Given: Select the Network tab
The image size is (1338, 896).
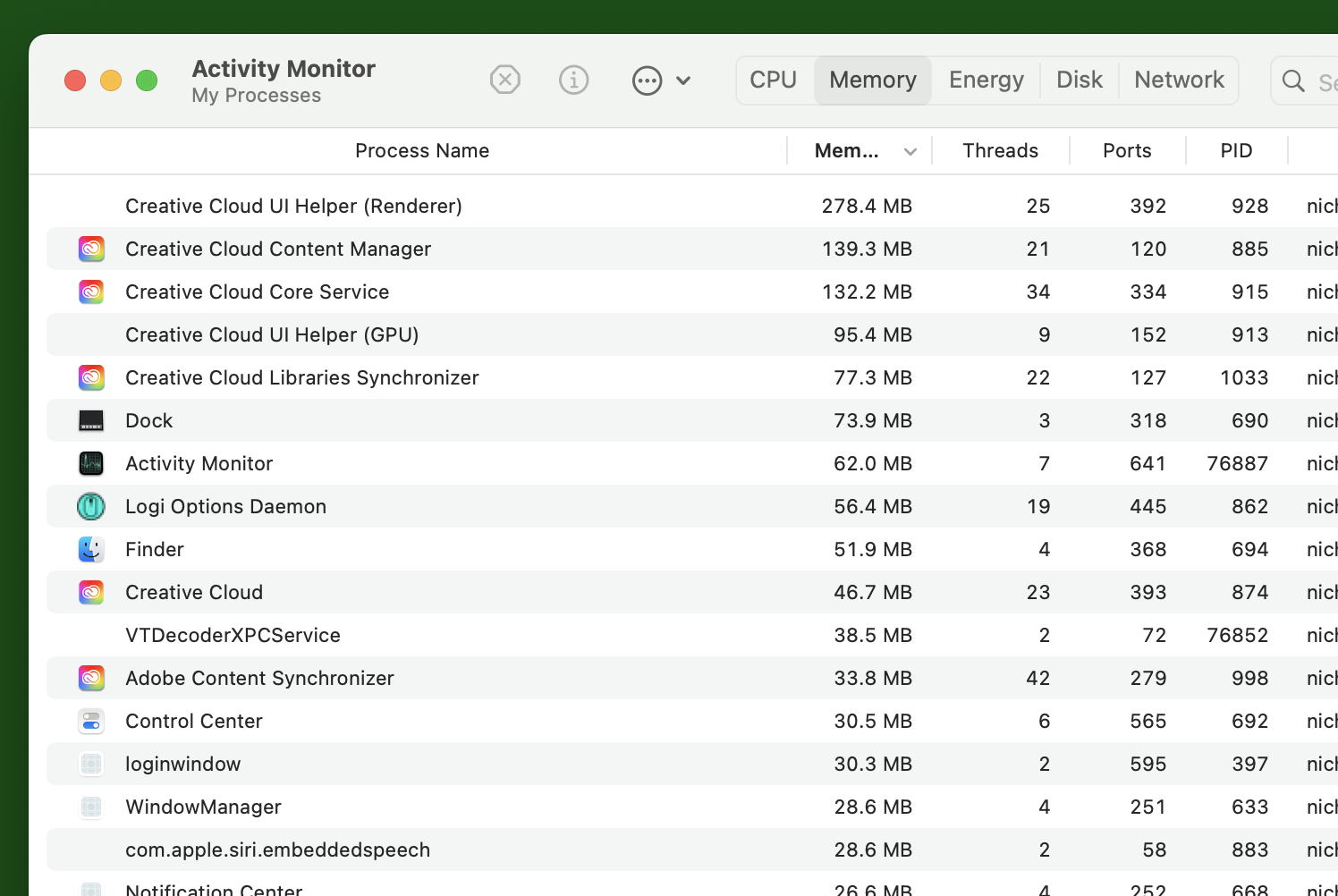Looking at the screenshot, I should pyautogui.click(x=1179, y=80).
